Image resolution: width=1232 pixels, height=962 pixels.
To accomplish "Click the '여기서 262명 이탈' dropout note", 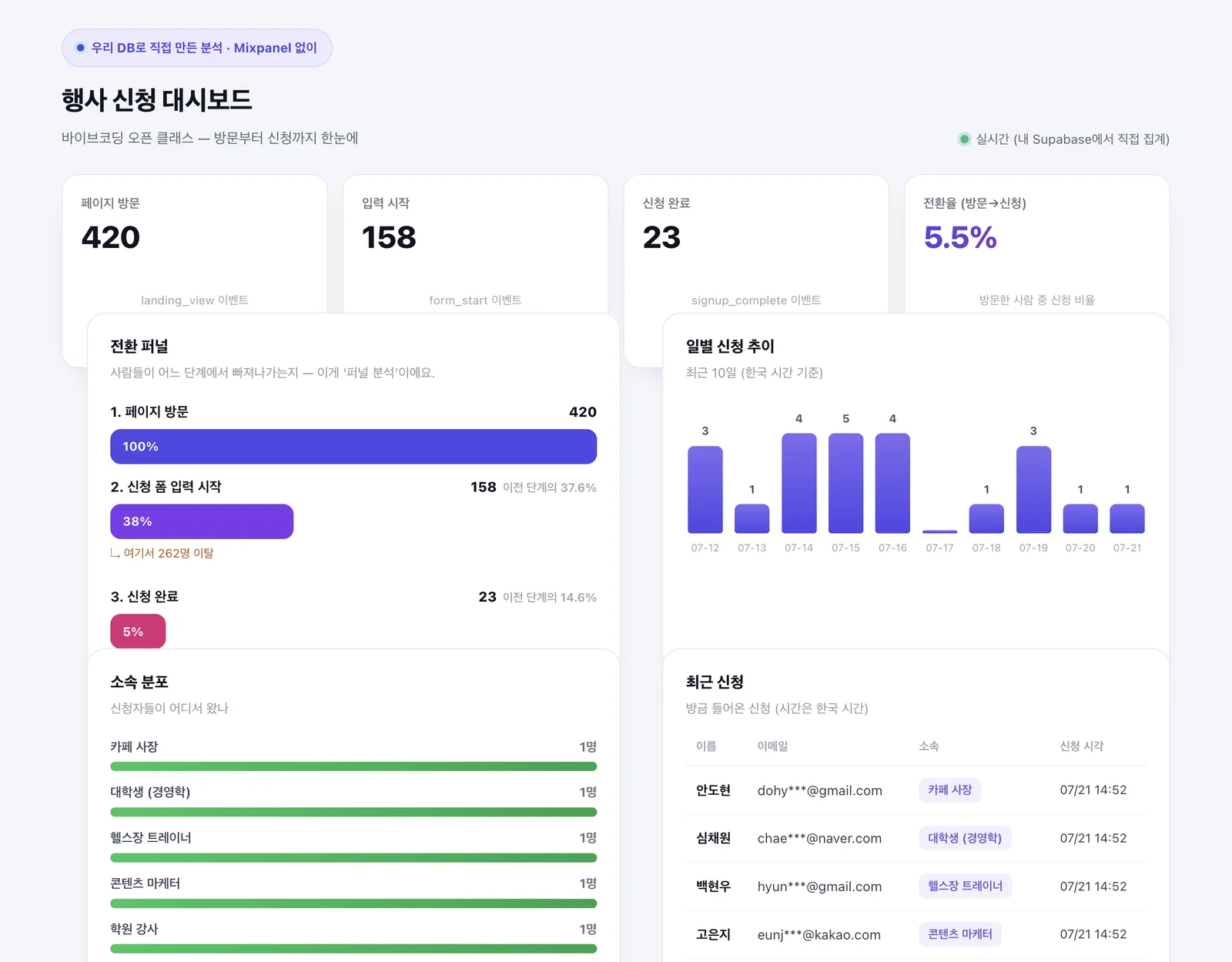I will (162, 553).
